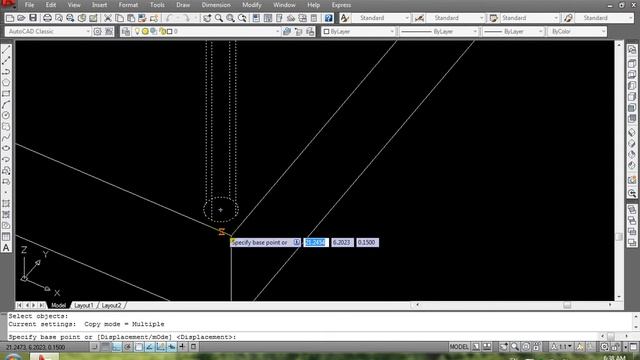The image size is (640, 360).
Task: Select the Arc tool in Draw toolbar
Action: pos(6,105)
